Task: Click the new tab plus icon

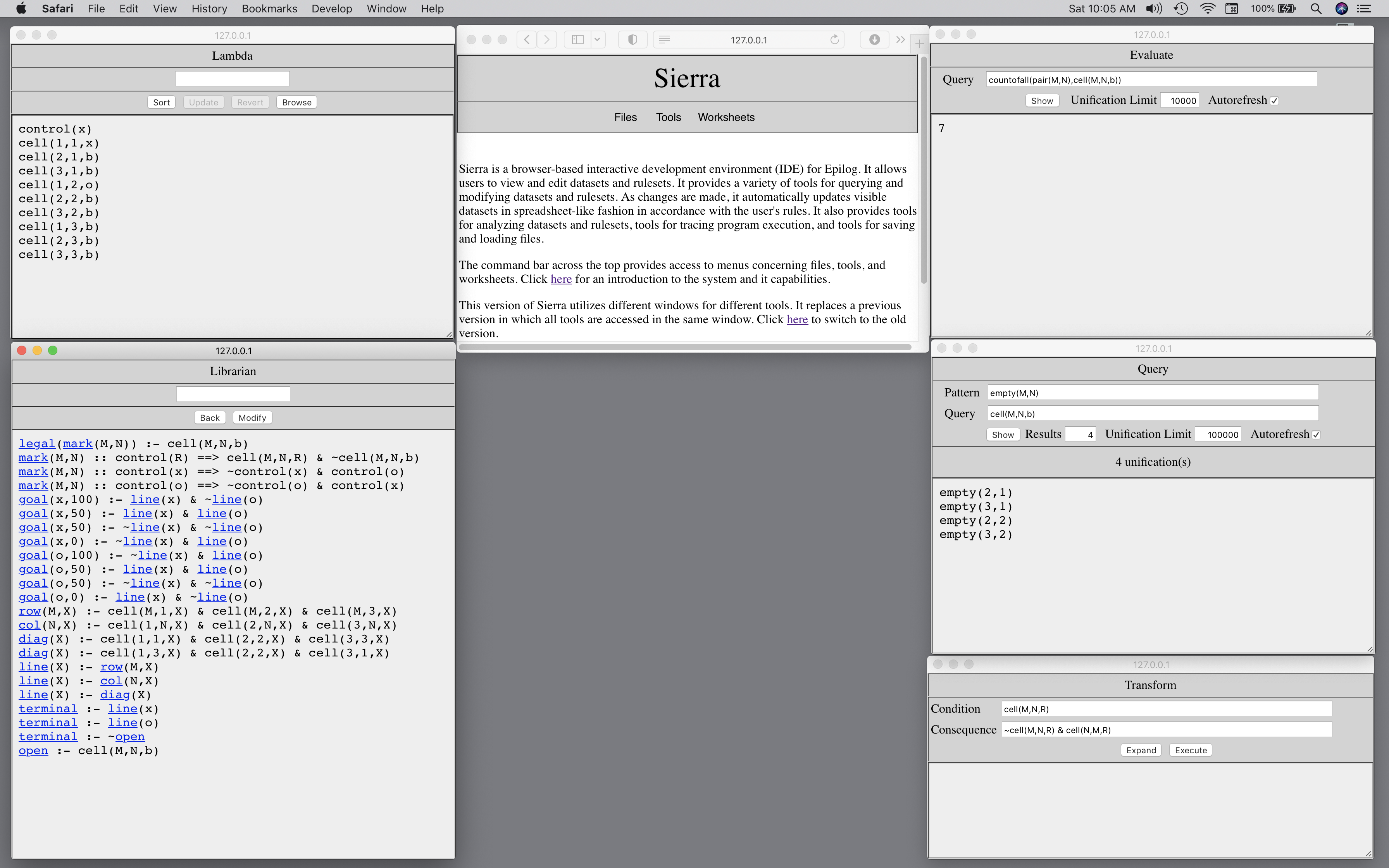Action: click(x=919, y=44)
